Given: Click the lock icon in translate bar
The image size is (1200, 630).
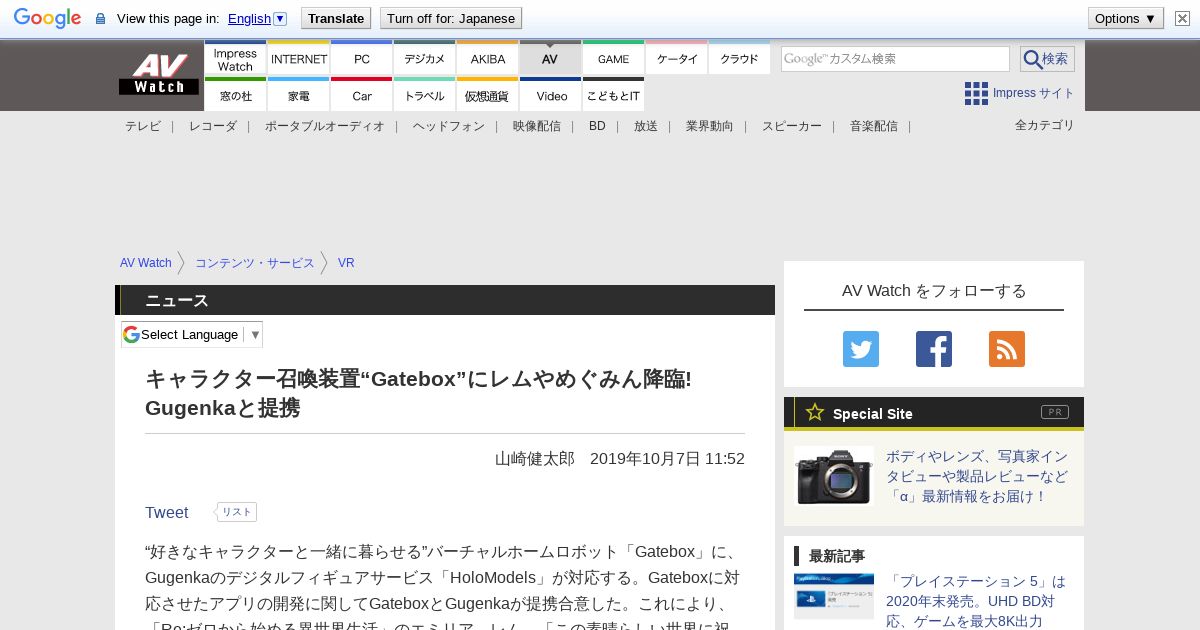Looking at the screenshot, I should point(100,19).
